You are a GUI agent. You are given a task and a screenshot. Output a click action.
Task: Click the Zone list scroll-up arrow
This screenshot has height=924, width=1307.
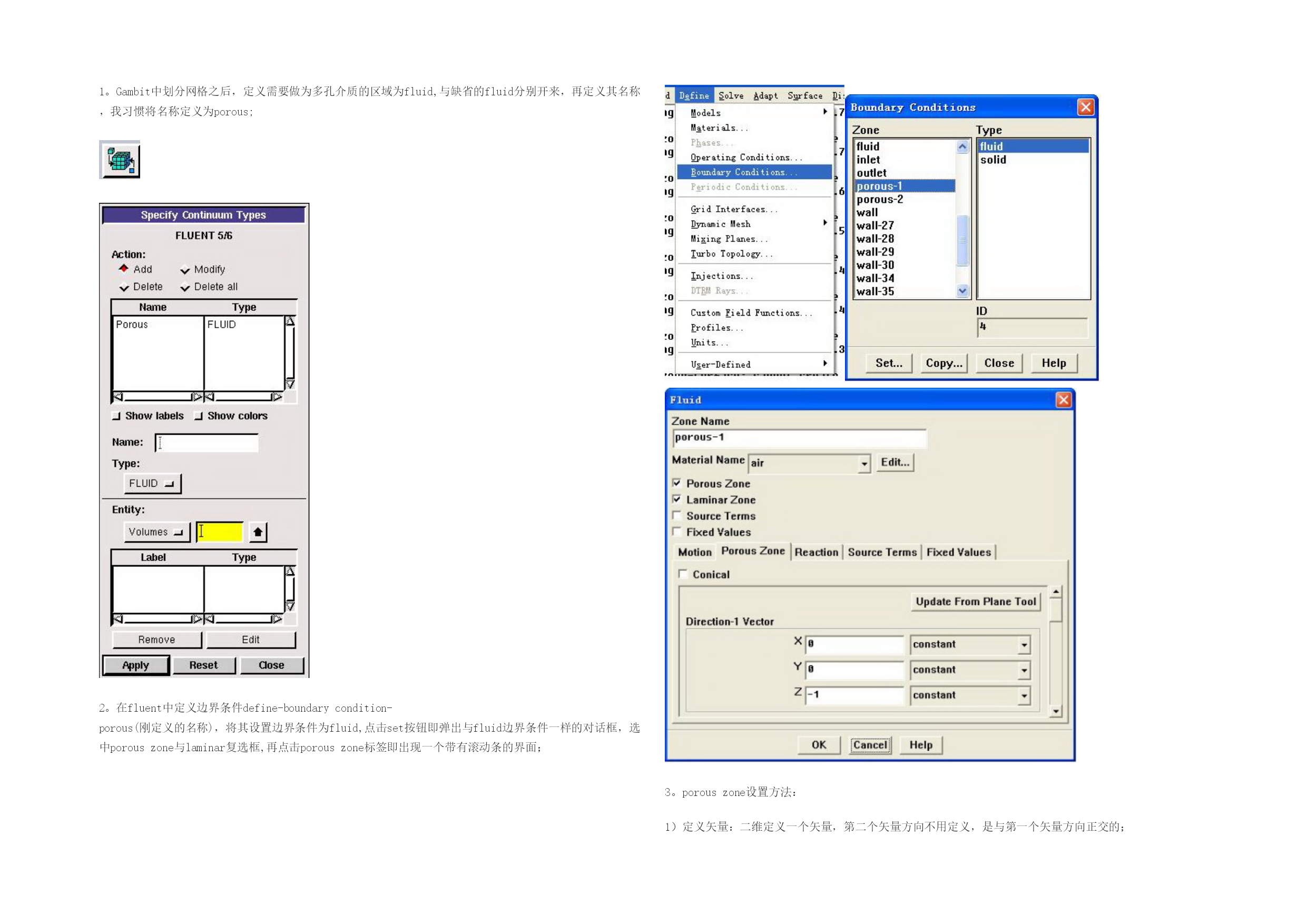pos(962,146)
